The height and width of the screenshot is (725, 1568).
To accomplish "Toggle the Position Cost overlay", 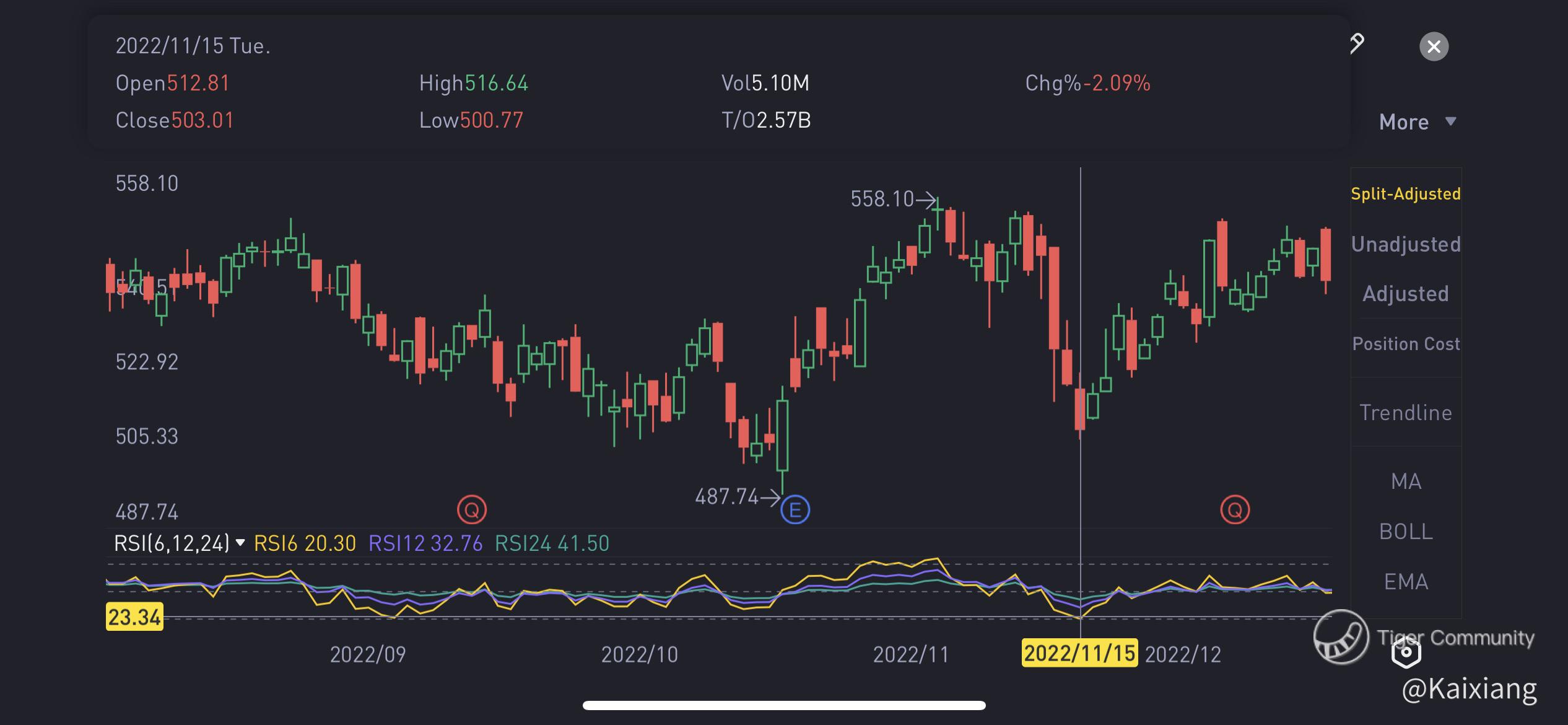I will (x=1406, y=344).
